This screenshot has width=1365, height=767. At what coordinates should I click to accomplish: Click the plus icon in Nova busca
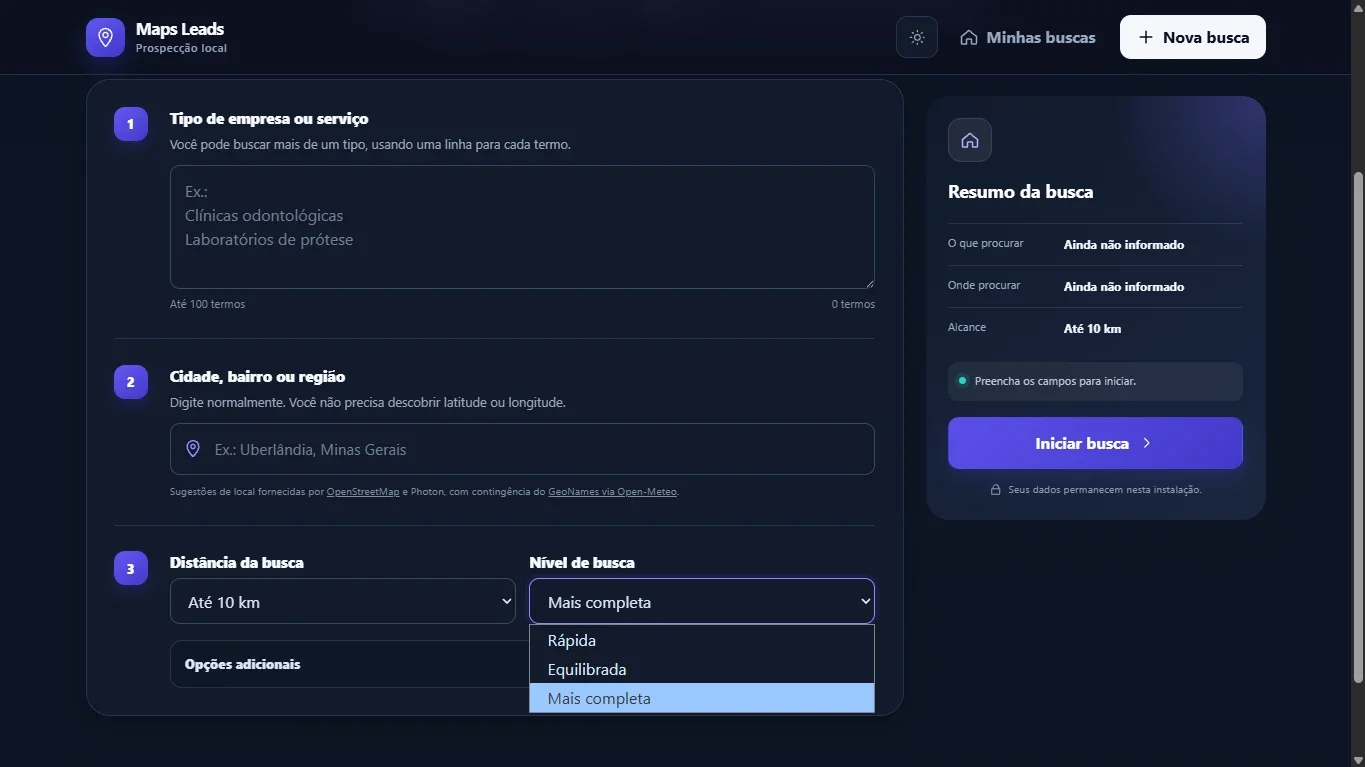click(x=1146, y=37)
